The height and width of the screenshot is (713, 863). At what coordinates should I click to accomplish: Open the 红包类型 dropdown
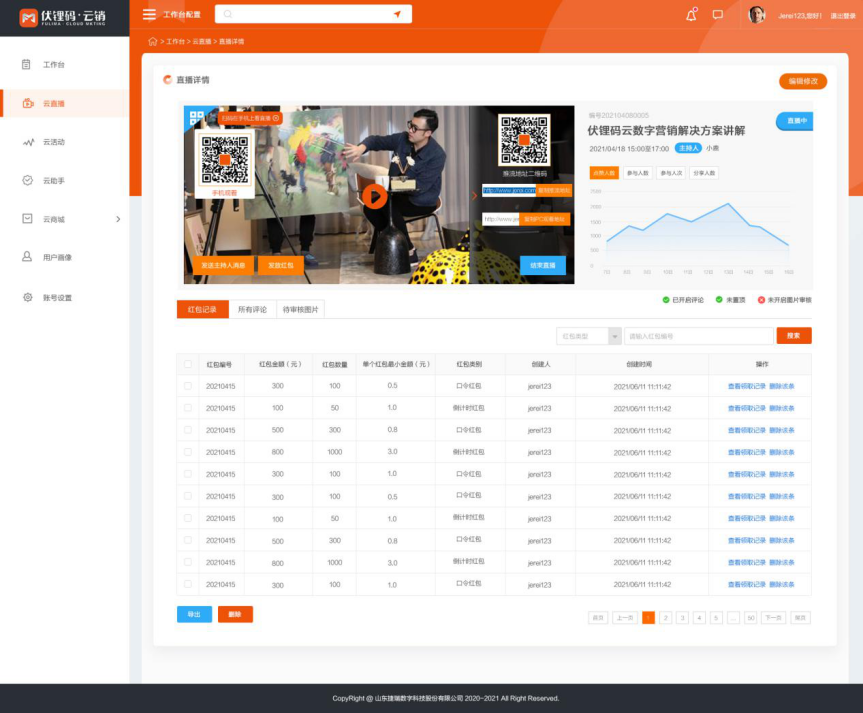point(589,336)
